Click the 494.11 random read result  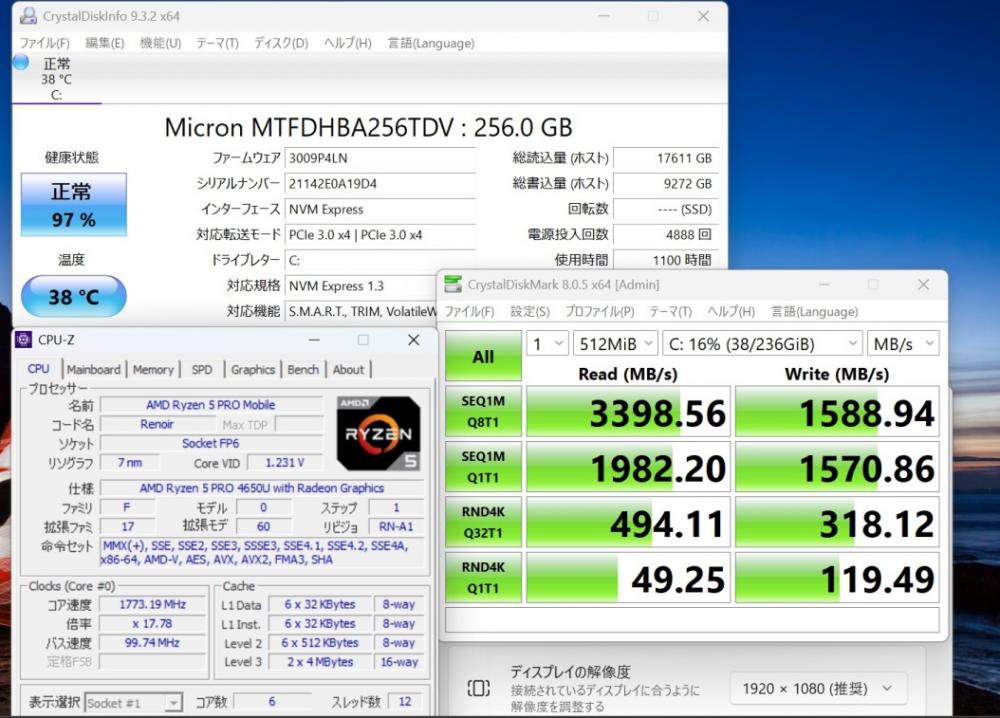coord(628,522)
